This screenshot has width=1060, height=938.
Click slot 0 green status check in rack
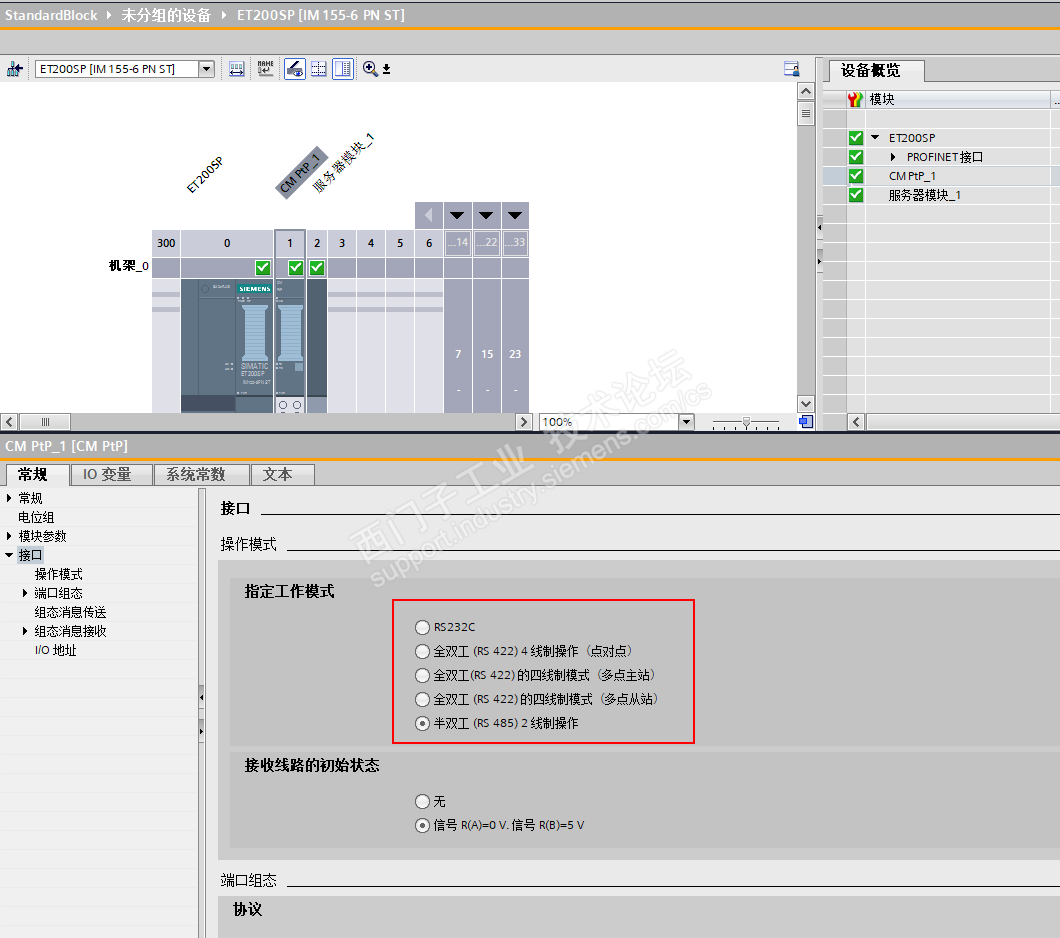click(263, 268)
